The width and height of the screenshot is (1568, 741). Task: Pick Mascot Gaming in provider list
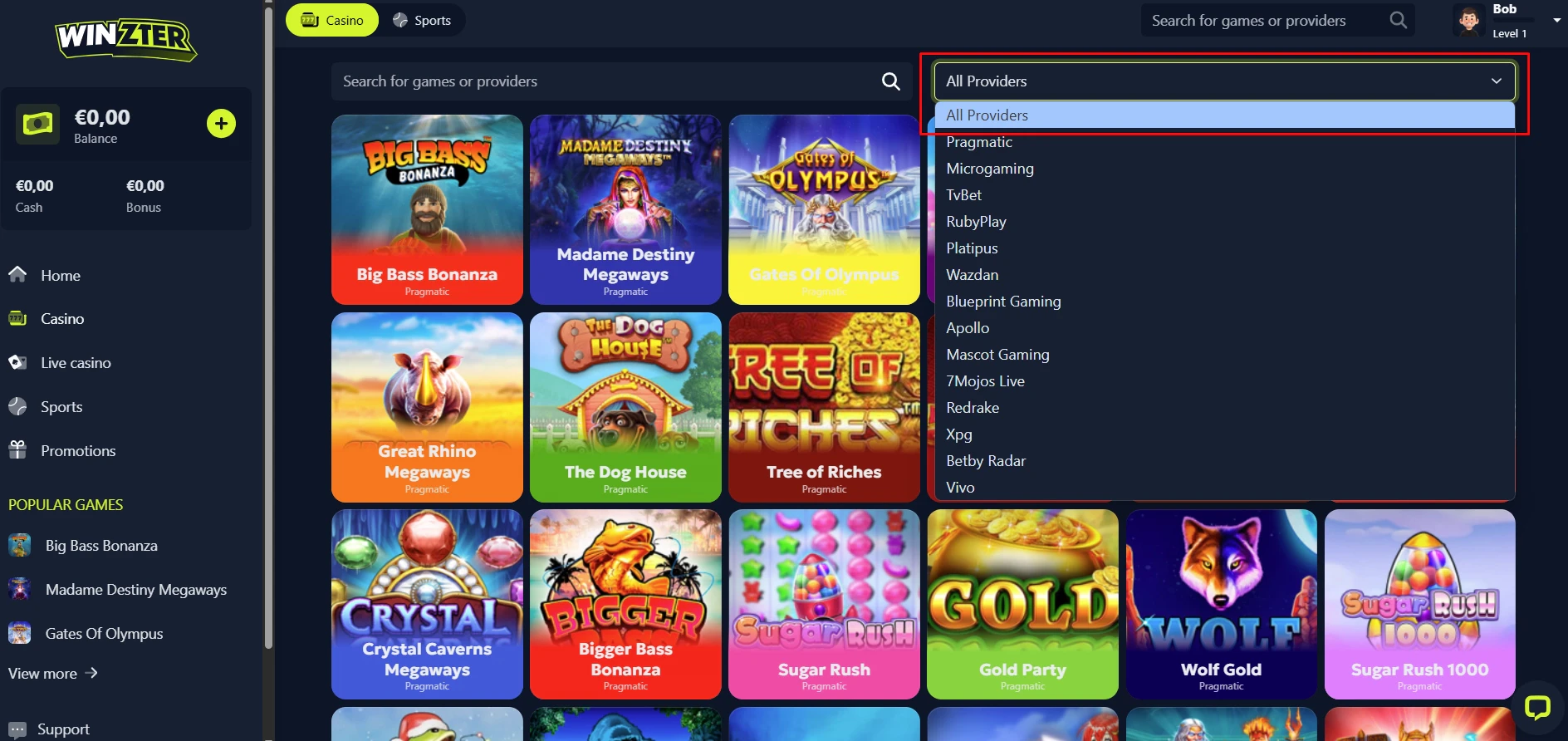1225,355
